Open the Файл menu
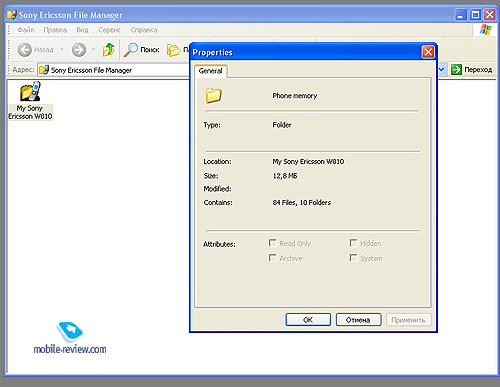This screenshot has height=387, width=500. [26, 30]
